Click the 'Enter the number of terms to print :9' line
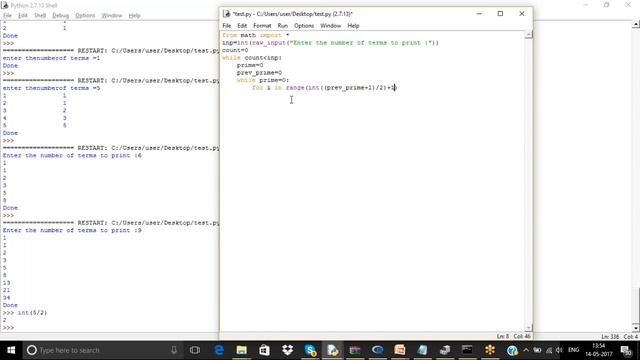The image size is (640, 360). click(72, 230)
